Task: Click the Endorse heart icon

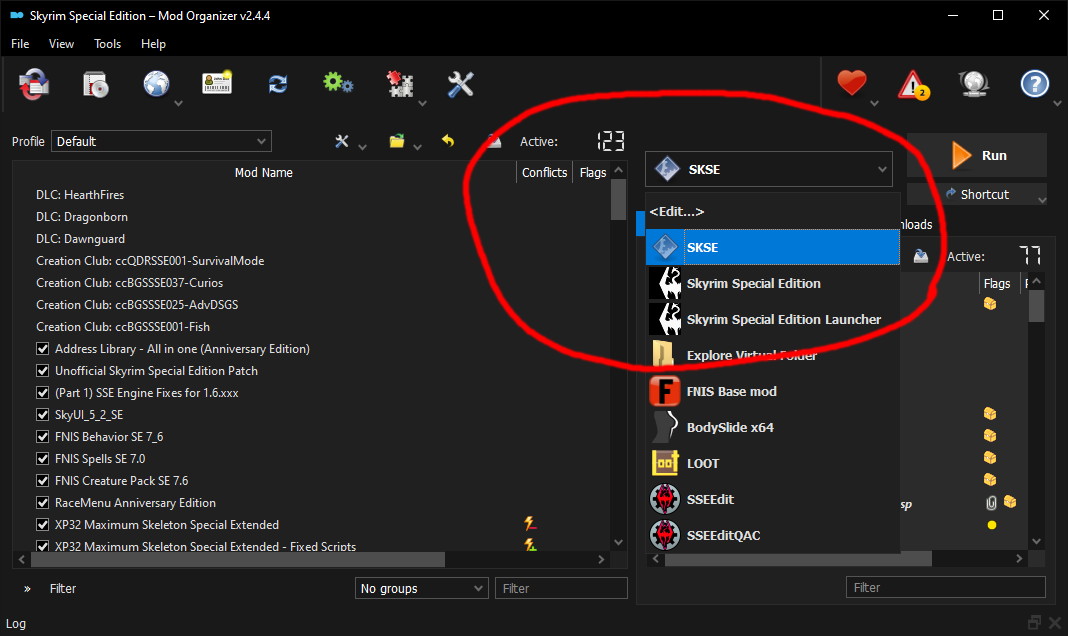Action: pos(851,84)
